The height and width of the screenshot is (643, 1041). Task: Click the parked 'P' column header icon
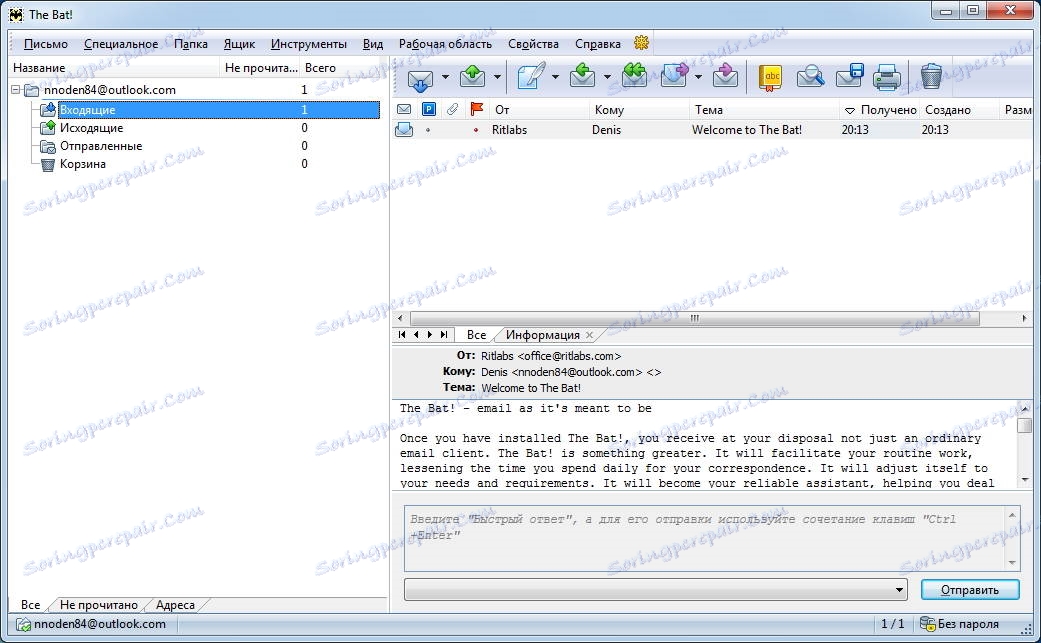[x=429, y=109]
